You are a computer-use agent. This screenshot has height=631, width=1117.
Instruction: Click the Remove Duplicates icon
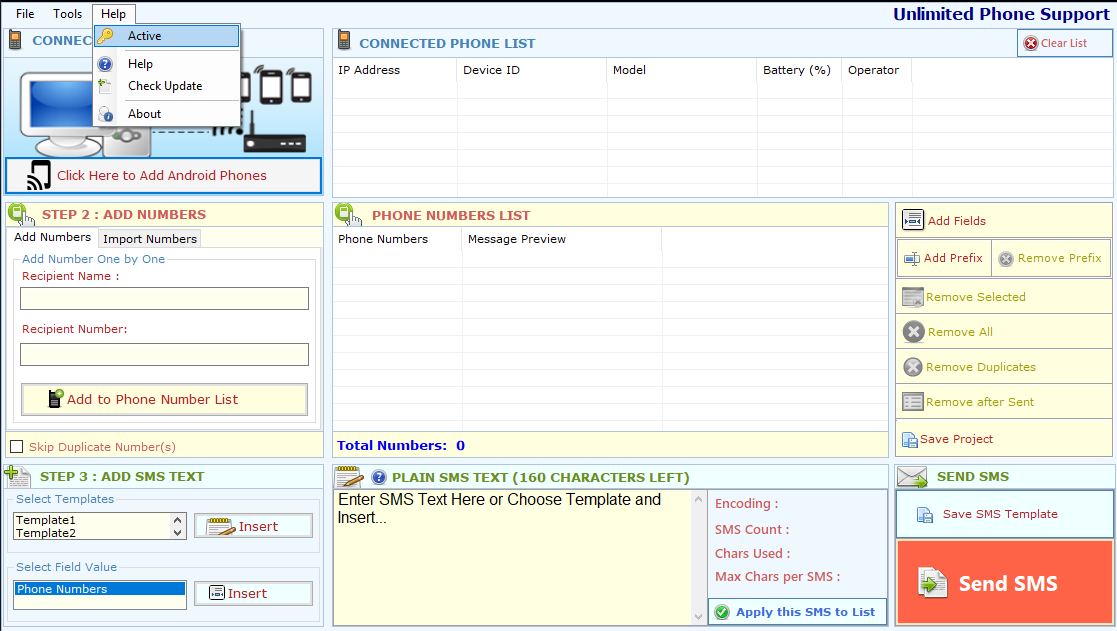pyautogui.click(x=913, y=367)
